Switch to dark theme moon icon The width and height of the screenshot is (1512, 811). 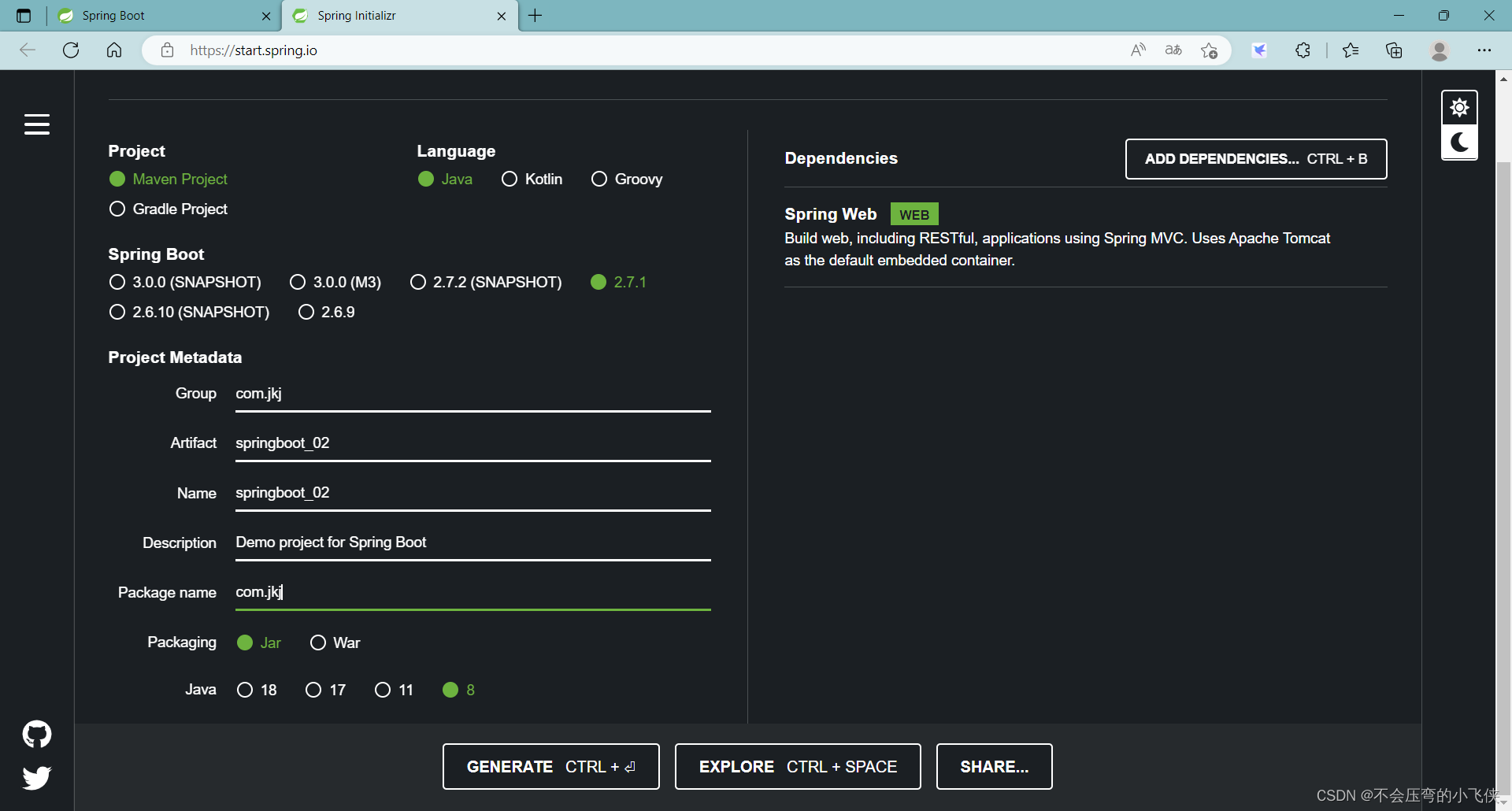pyautogui.click(x=1459, y=143)
